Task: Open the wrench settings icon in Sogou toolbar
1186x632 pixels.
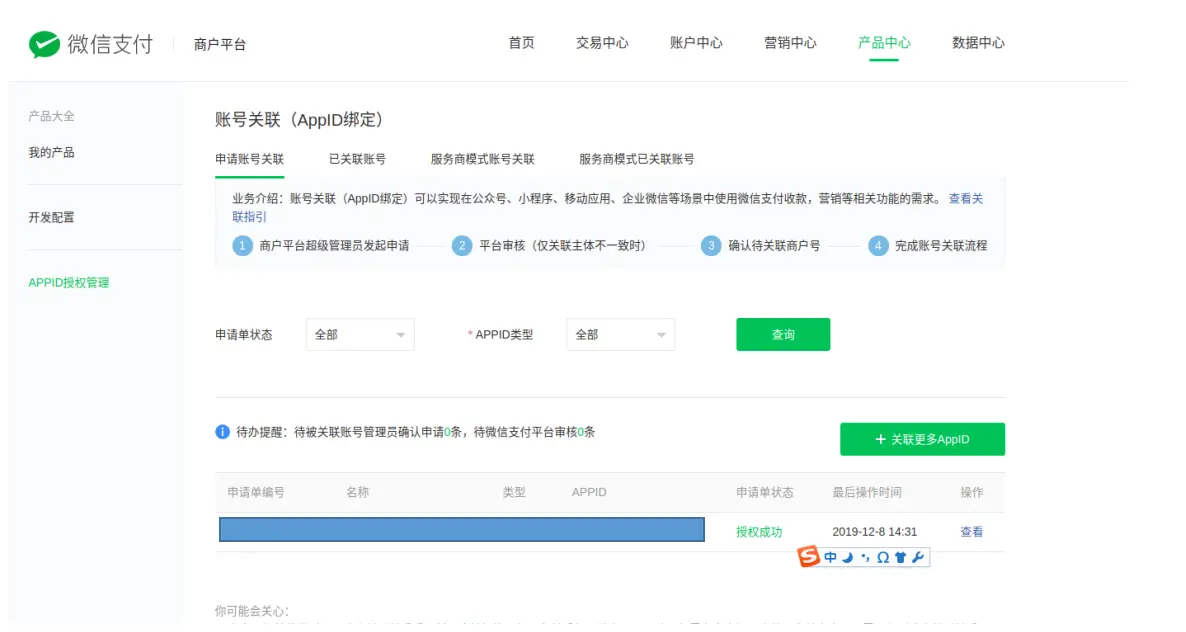Action: click(917, 558)
